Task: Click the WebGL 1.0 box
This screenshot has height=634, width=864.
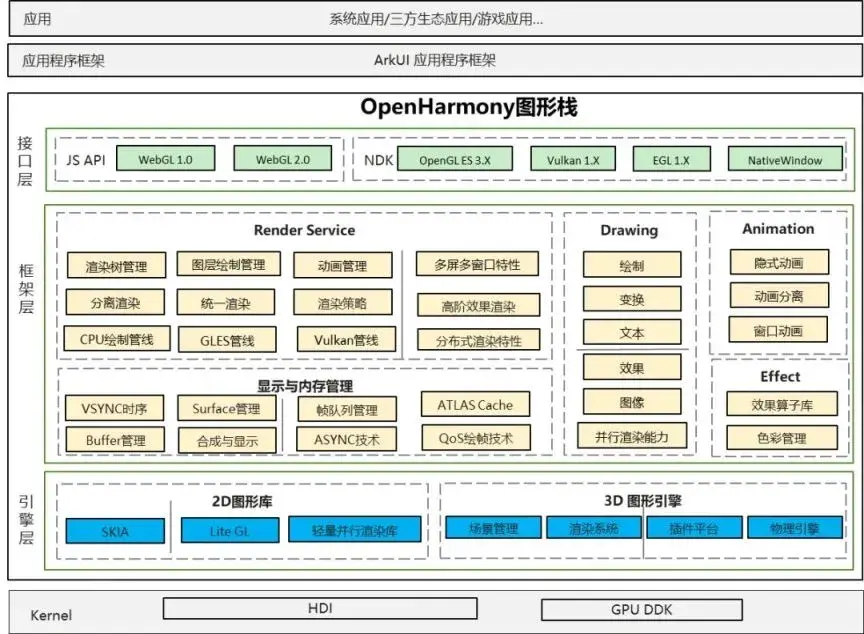Action: coord(165,159)
